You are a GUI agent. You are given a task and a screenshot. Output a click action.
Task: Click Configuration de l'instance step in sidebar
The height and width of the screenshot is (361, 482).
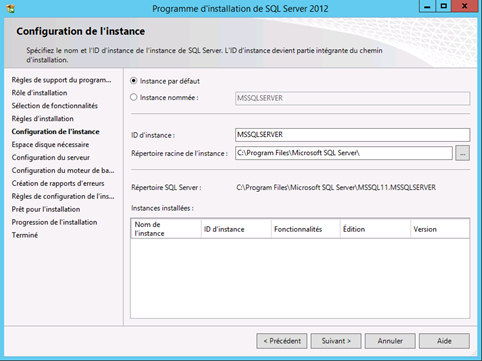[55, 132]
